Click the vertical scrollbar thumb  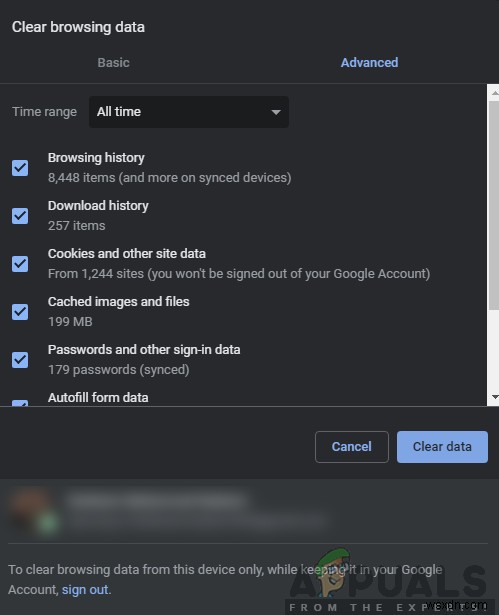point(494,205)
